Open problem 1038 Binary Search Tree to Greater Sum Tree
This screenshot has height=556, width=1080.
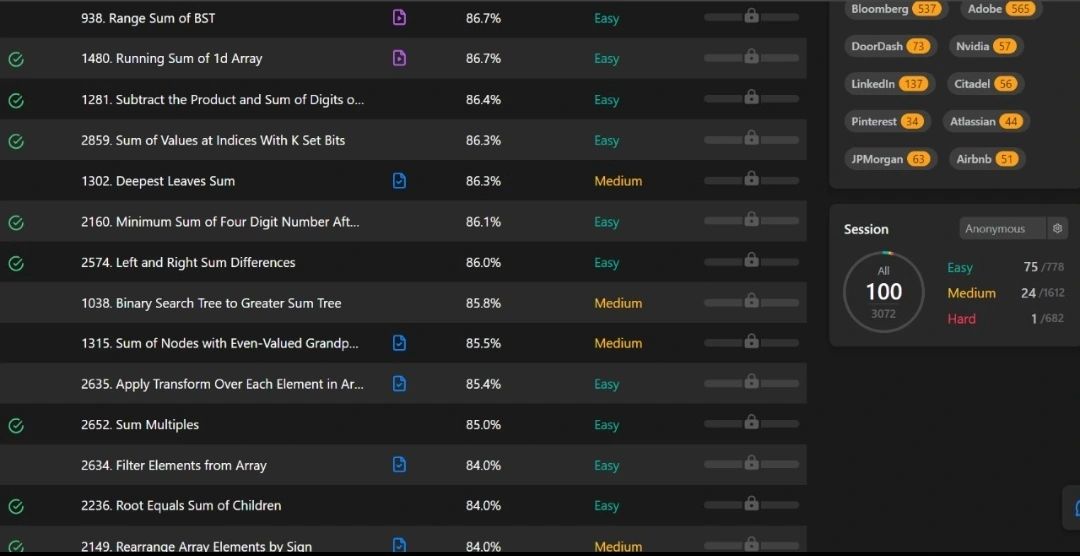(211, 303)
